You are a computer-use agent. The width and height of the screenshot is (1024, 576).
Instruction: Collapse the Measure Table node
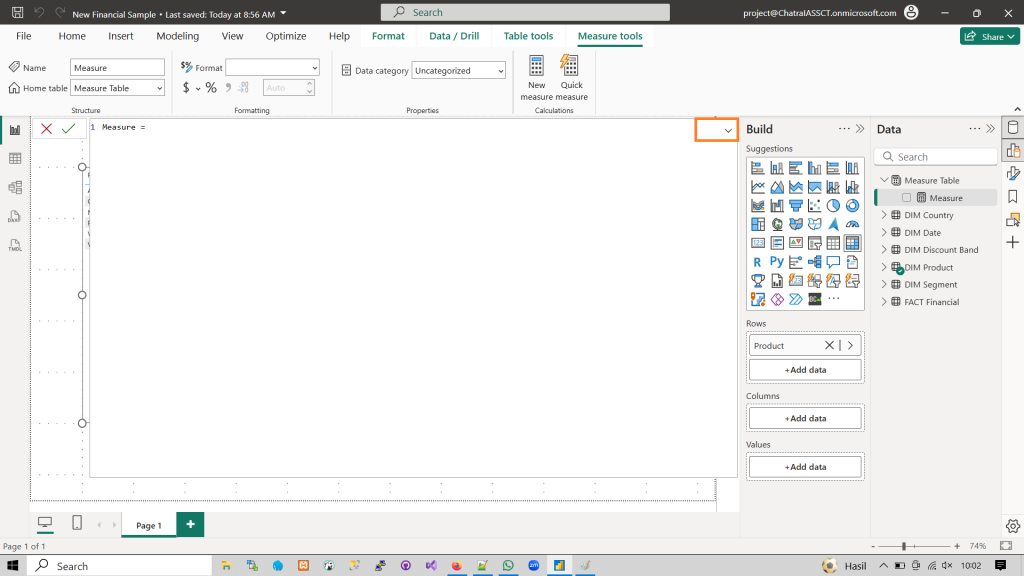(883, 181)
